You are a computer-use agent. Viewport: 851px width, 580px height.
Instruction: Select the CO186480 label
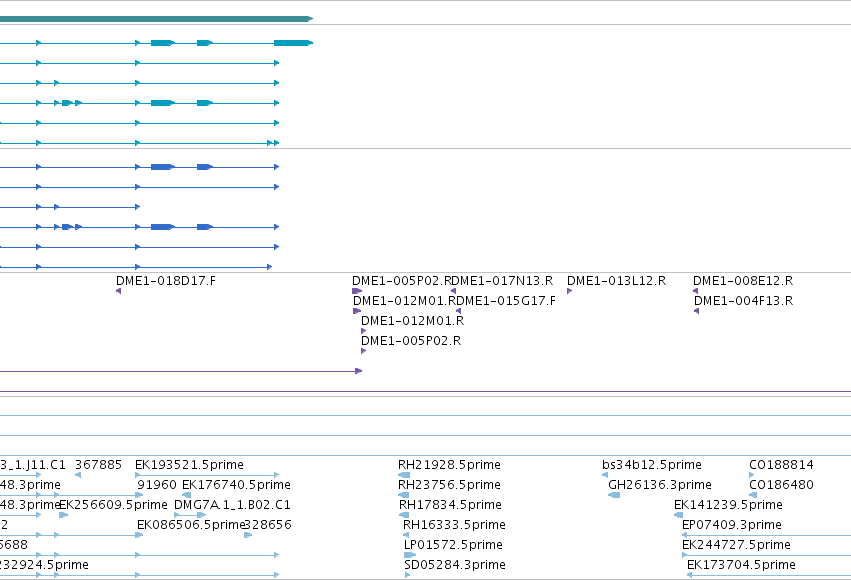click(x=782, y=485)
